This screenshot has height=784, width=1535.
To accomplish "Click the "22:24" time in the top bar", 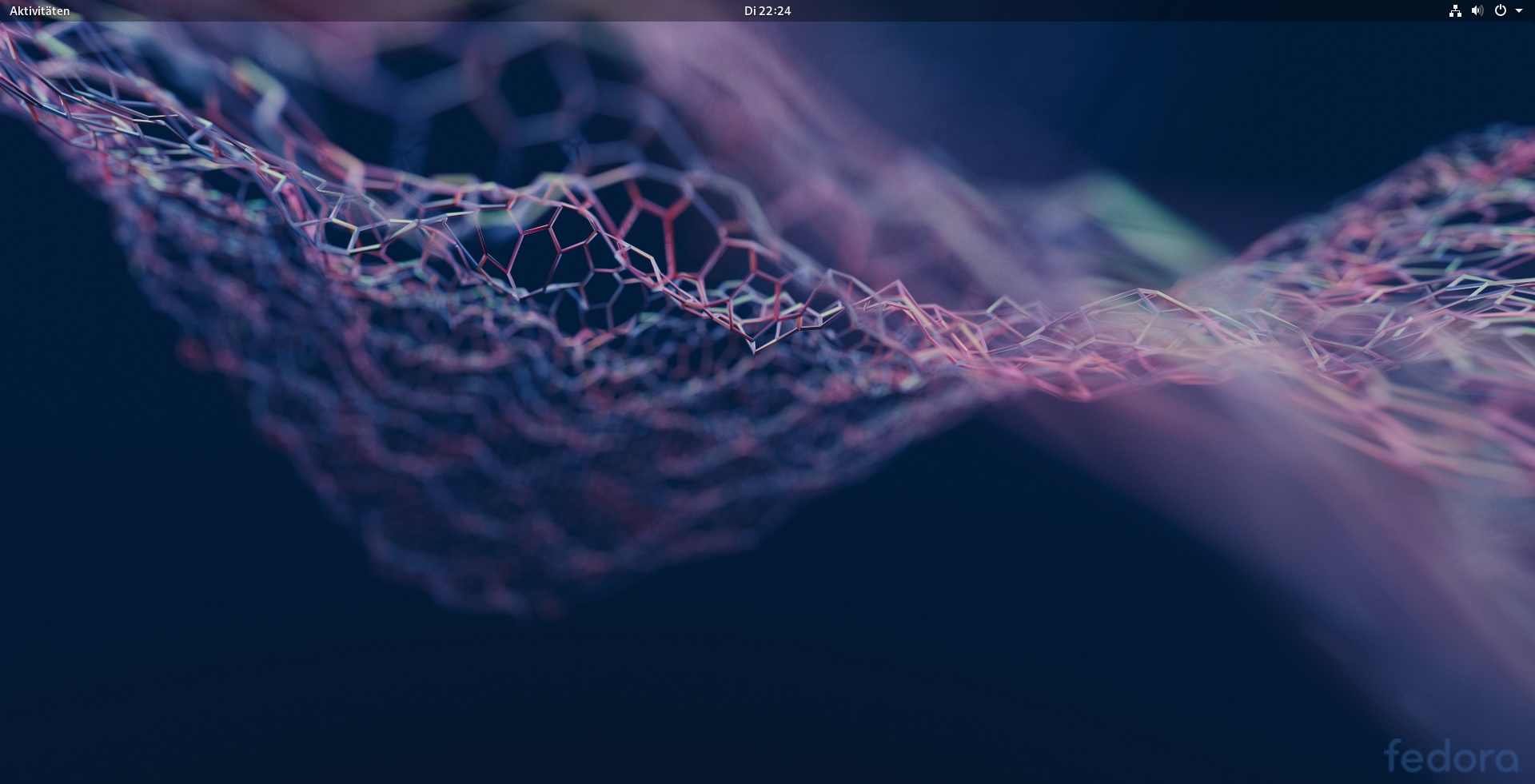I will 775,11.
